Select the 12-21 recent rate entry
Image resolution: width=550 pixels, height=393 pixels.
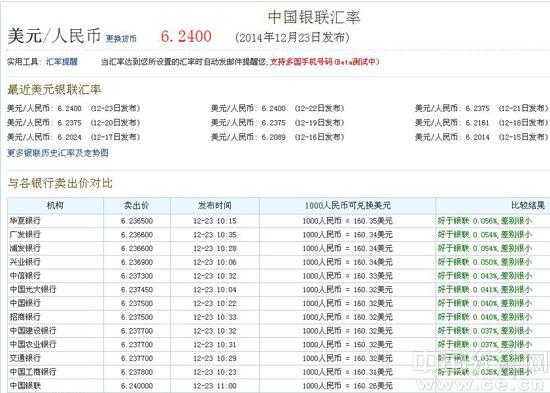tap(481, 108)
